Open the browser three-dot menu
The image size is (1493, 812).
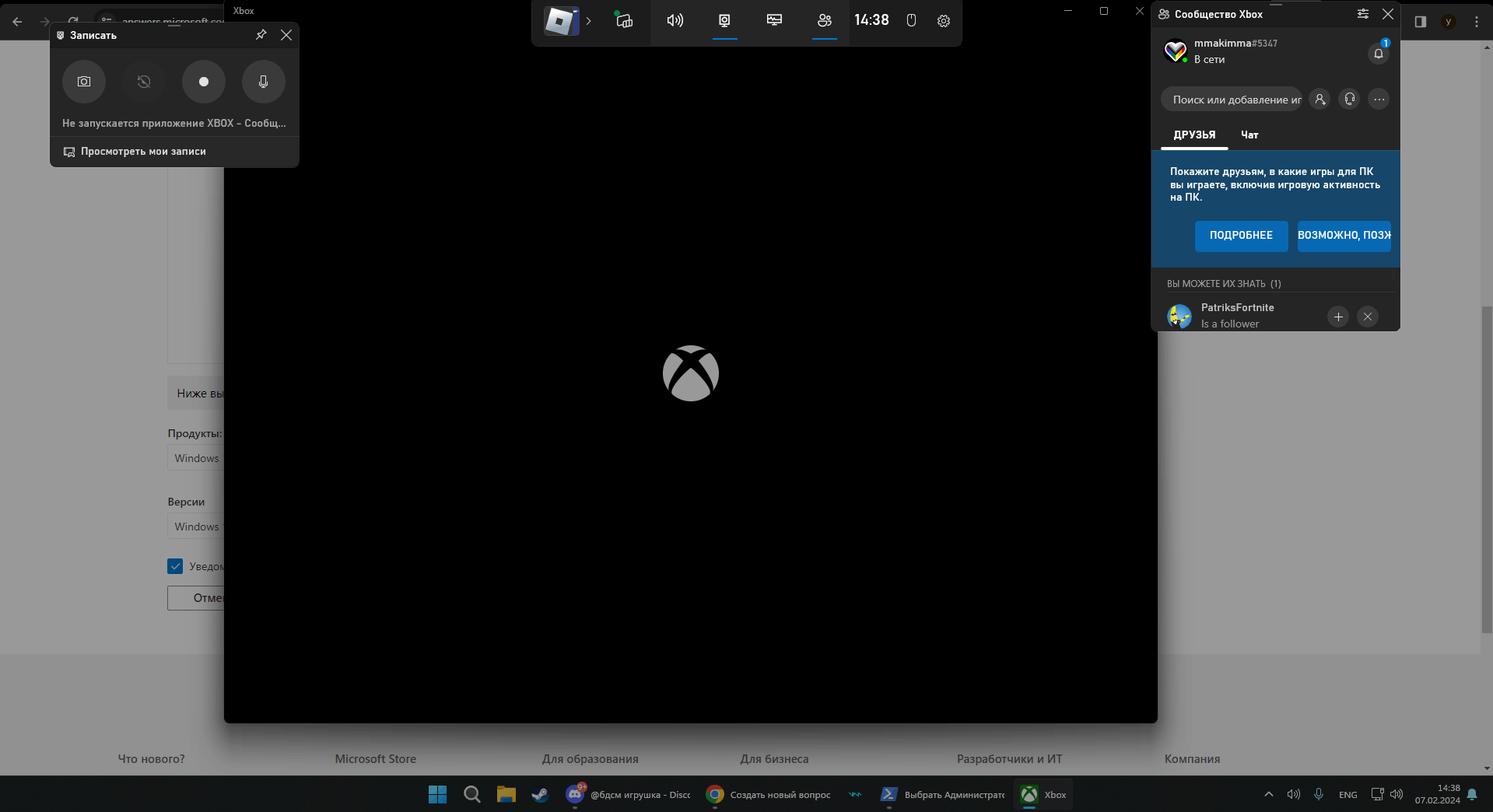(1477, 22)
